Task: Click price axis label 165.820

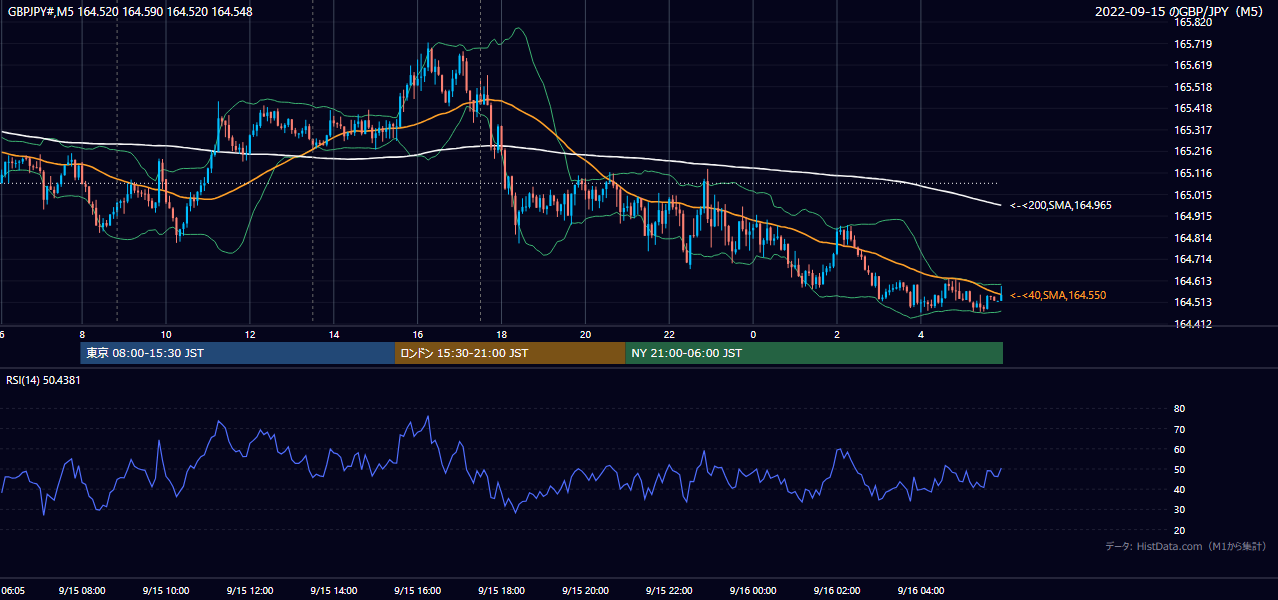Action: pos(1193,22)
